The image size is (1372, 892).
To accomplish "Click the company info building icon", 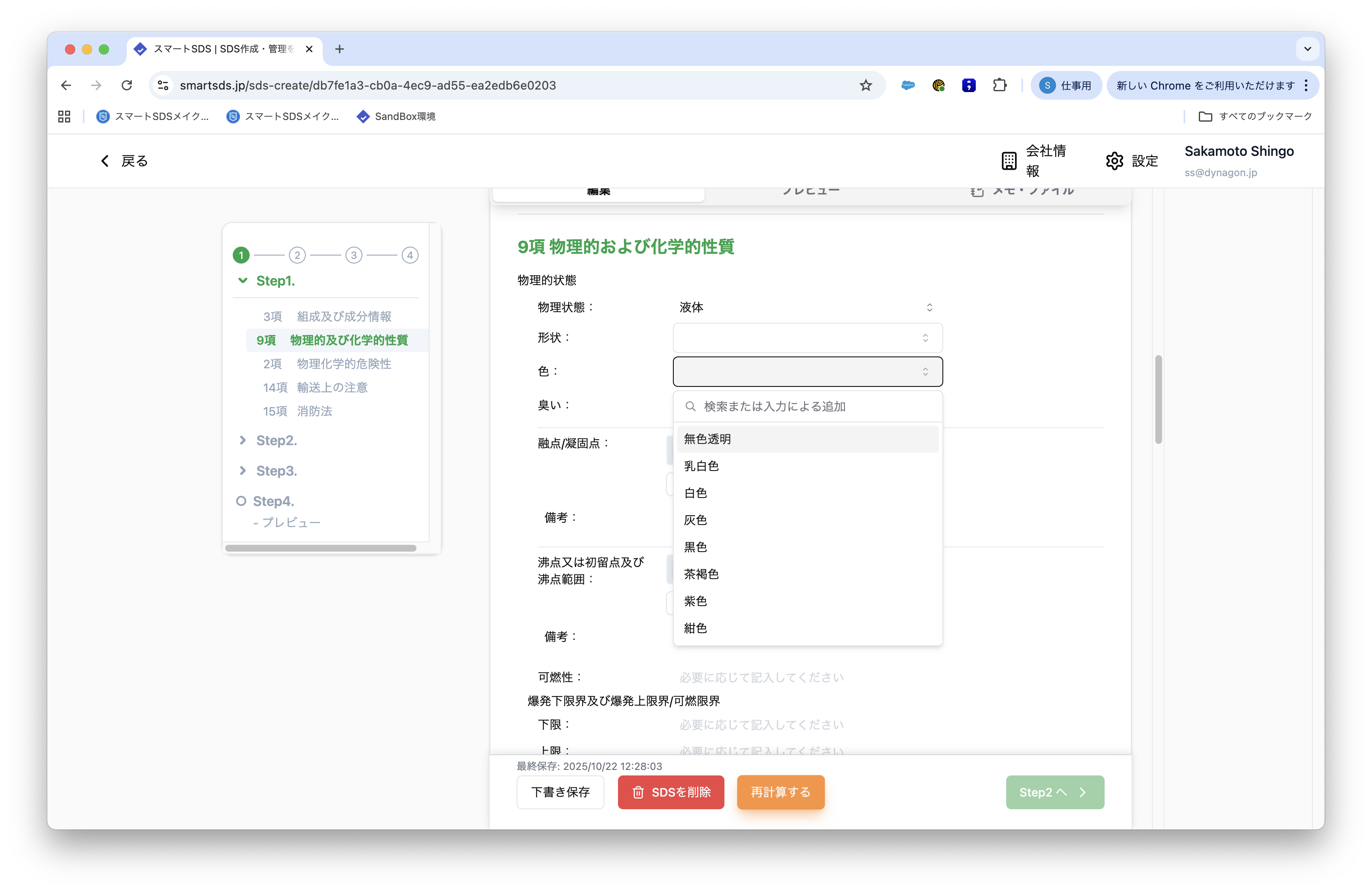I will click(1009, 161).
